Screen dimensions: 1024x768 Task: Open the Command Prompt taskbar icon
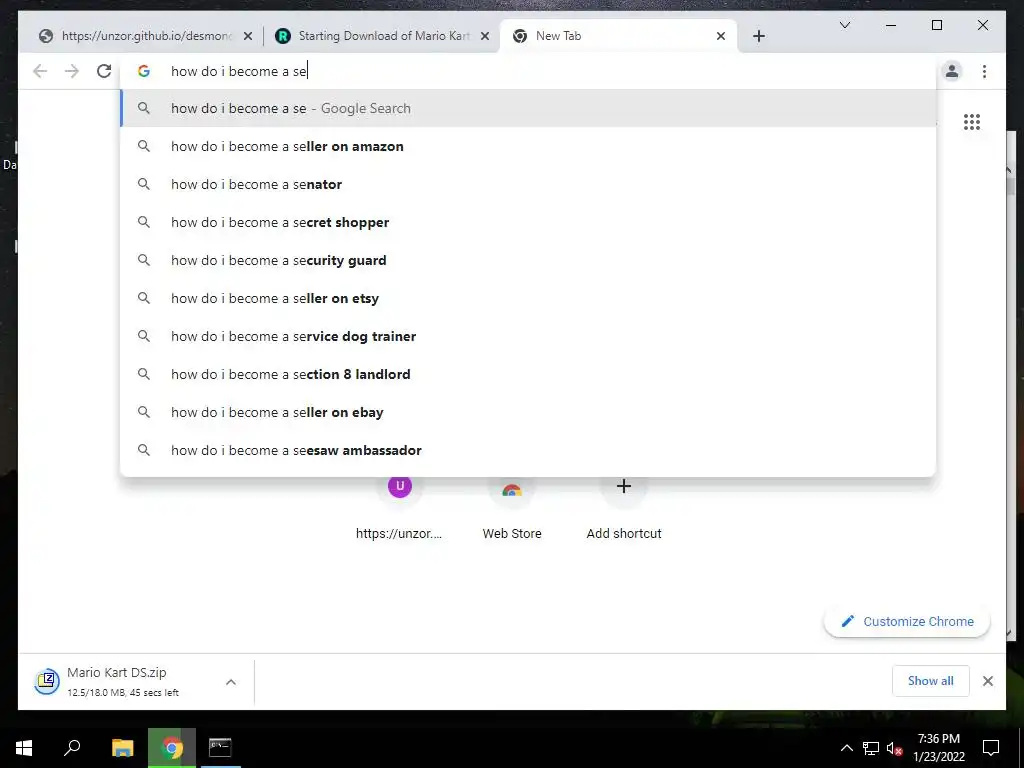click(x=220, y=748)
